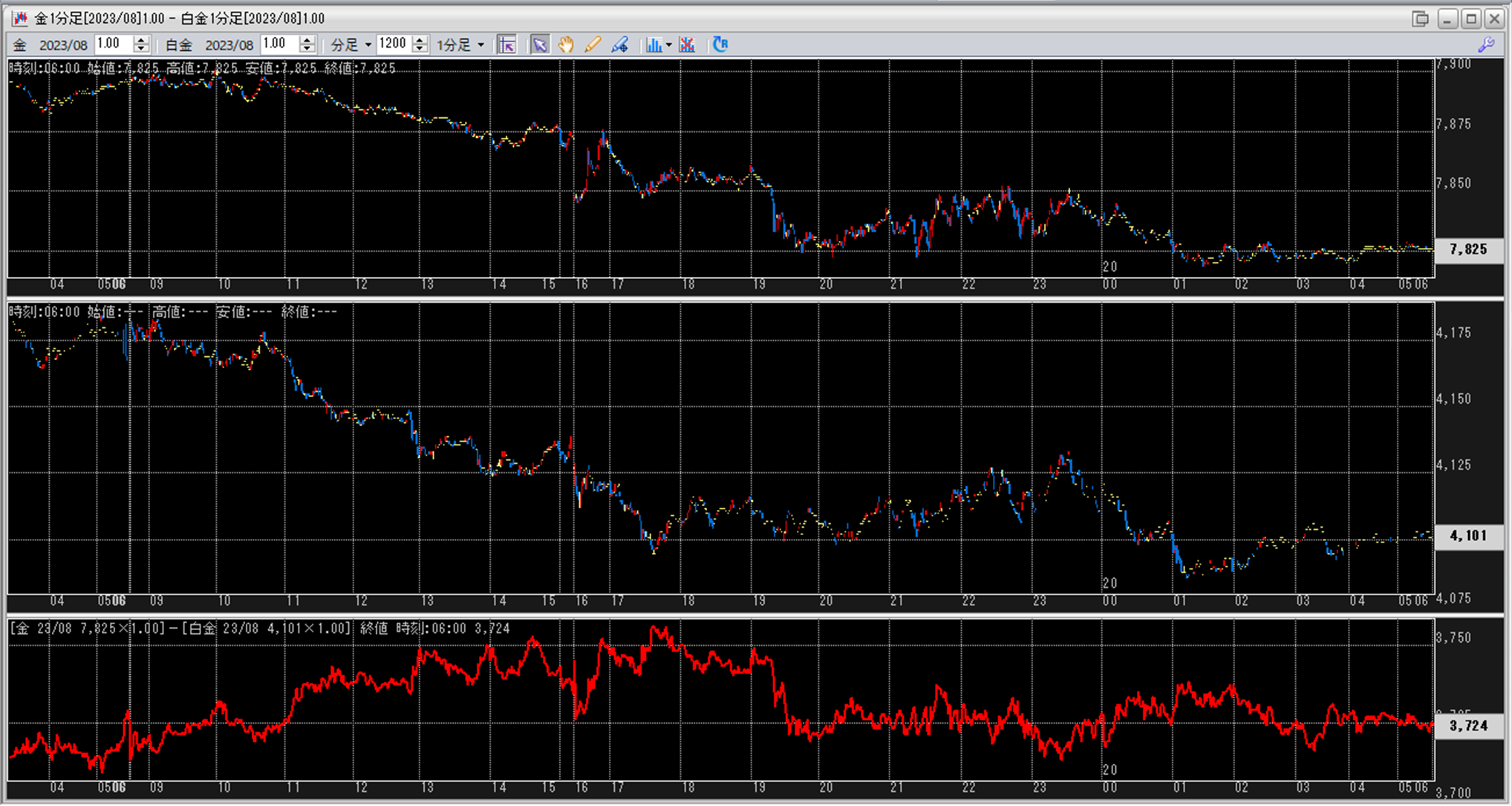Image resolution: width=1512 pixels, height=806 pixels.
Task: Click the gold 7,825 current price marker
Action: [1468, 249]
